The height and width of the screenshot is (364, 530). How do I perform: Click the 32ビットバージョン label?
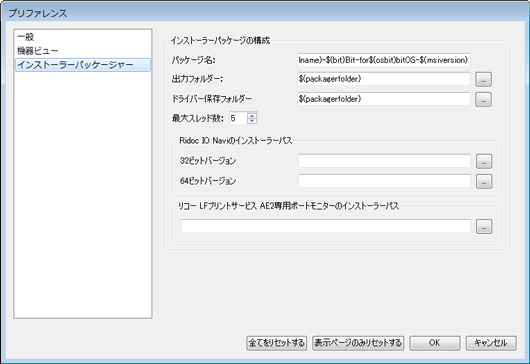(x=208, y=161)
